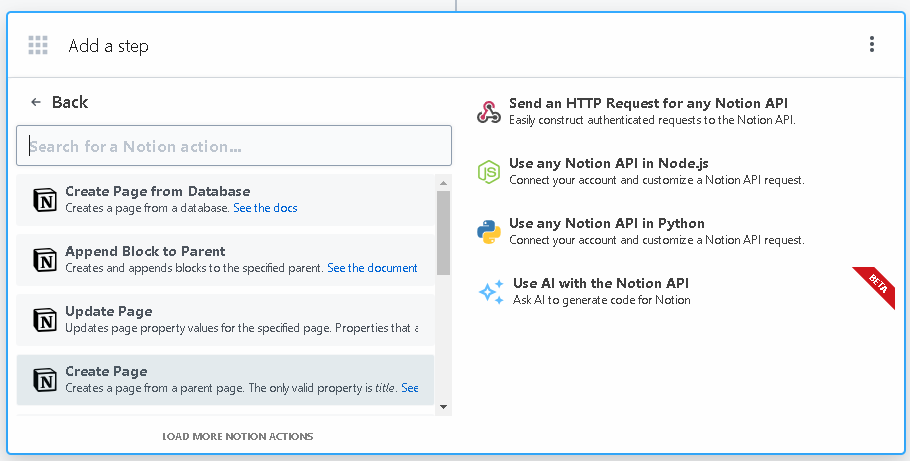This screenshot has width=910, height=461.
Task: Open See the docs link for Create Page from Database
Action: click(x=265, y=208)
